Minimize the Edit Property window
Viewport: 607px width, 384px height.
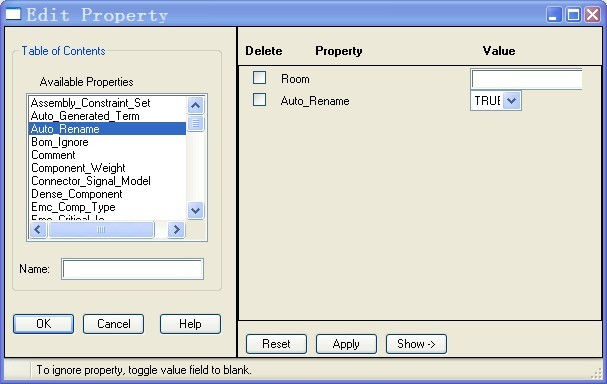[554, 15]
